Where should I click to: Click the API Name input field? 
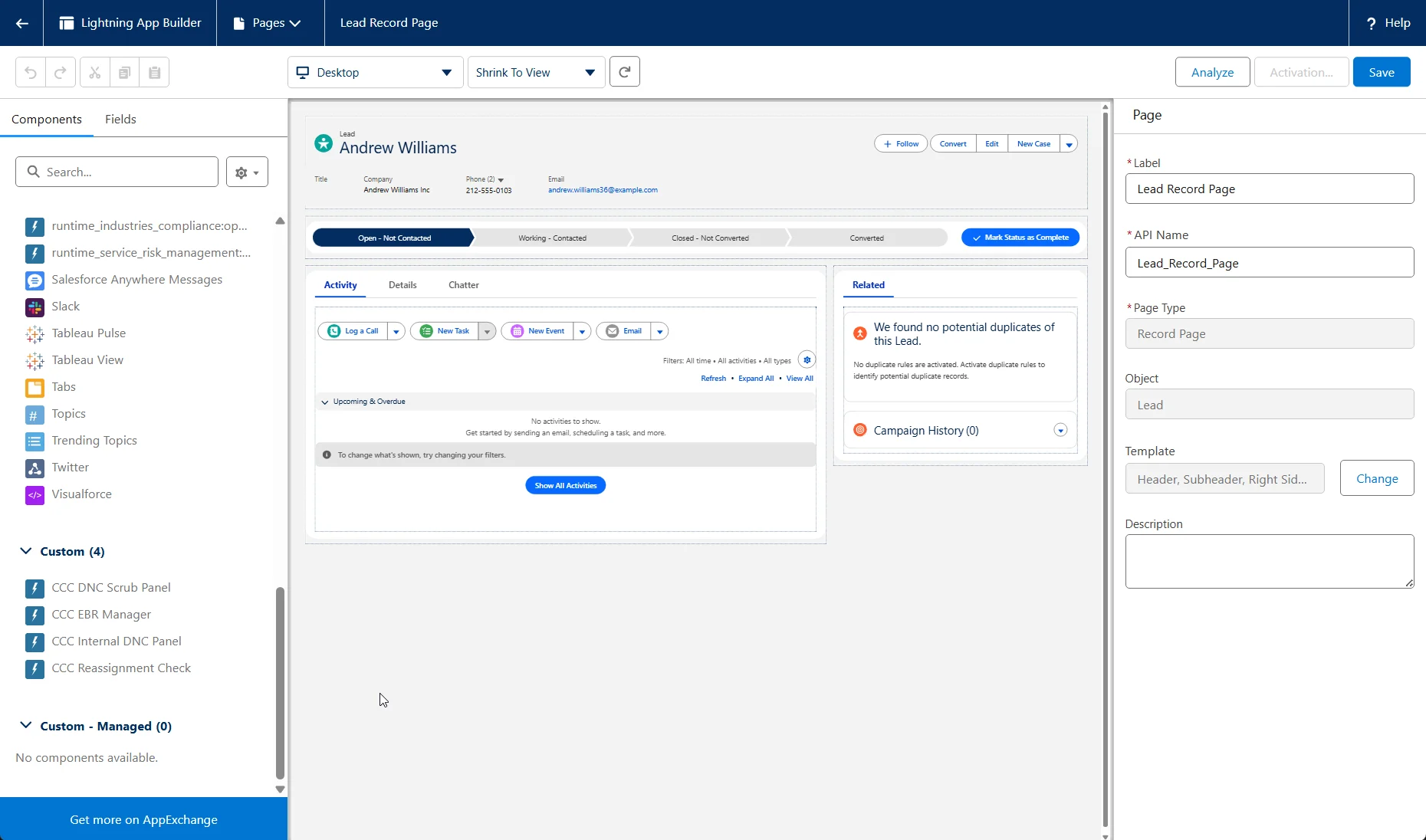pyautogui.click(x=1270, y=263)
